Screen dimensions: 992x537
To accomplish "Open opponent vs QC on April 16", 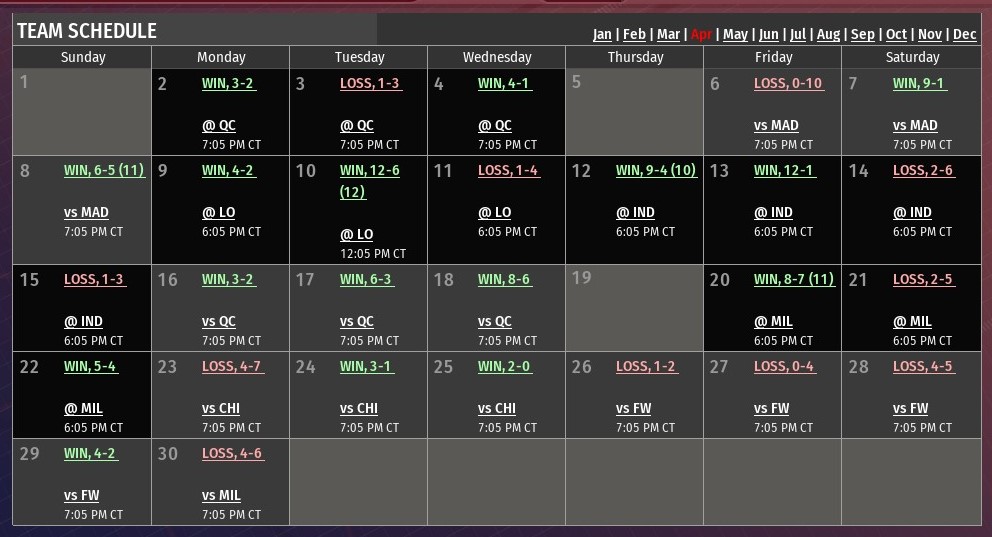I will (x=219, y=321).
